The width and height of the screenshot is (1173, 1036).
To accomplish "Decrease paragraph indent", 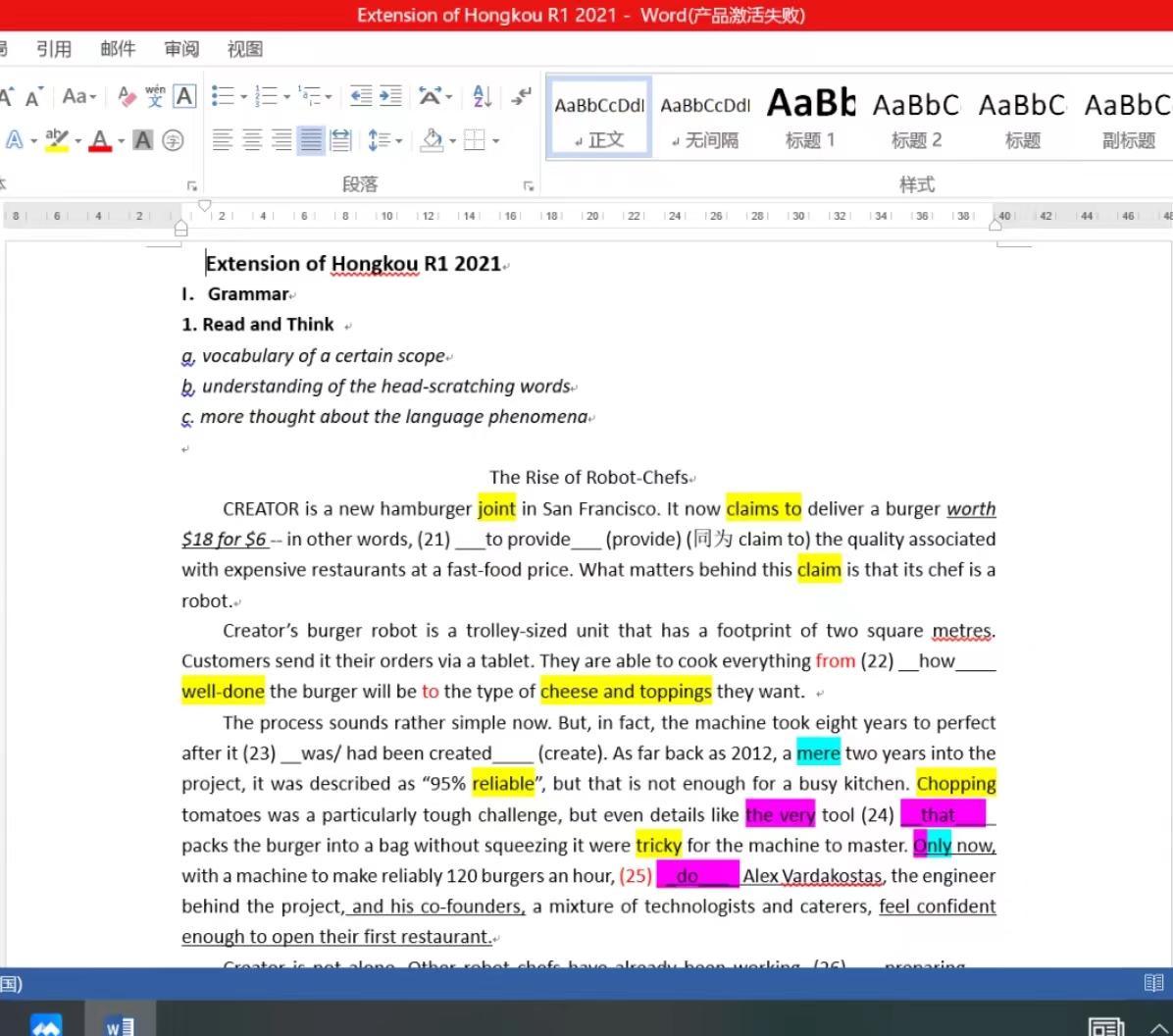I will pos(361,96).
